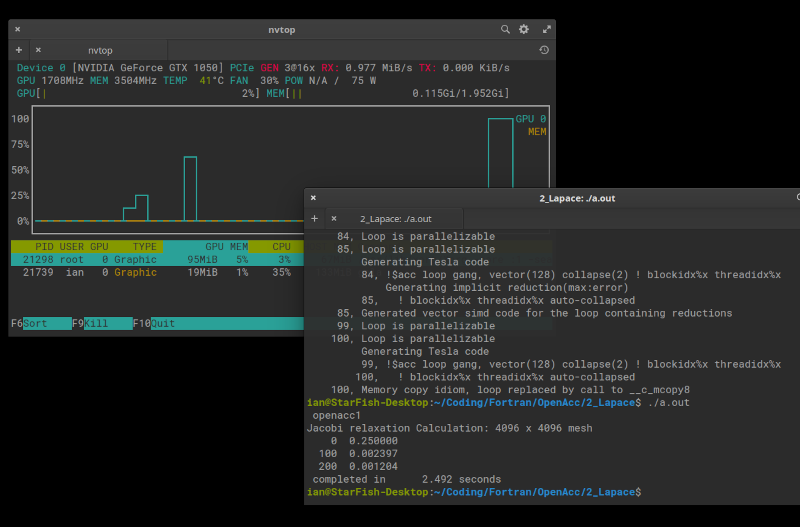The image size is (800, 527).
Task: Add a new tab in 2_Lapace terminal
Action: click(x=314, y=218)
